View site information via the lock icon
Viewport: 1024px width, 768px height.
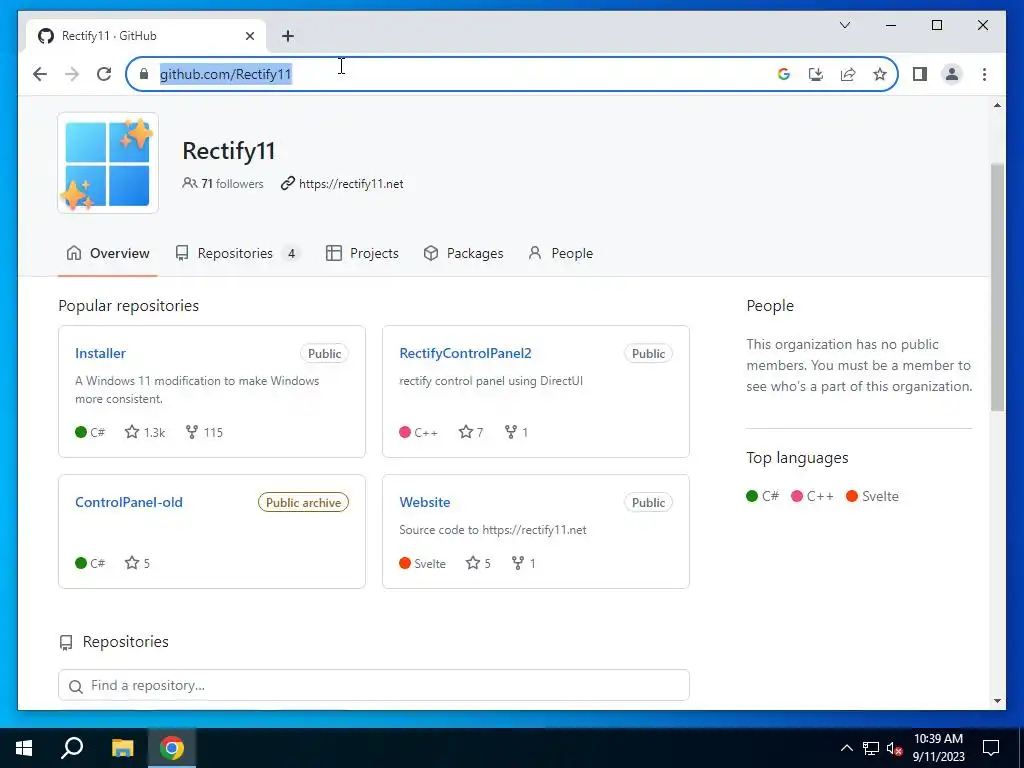[x=144, y=74]
